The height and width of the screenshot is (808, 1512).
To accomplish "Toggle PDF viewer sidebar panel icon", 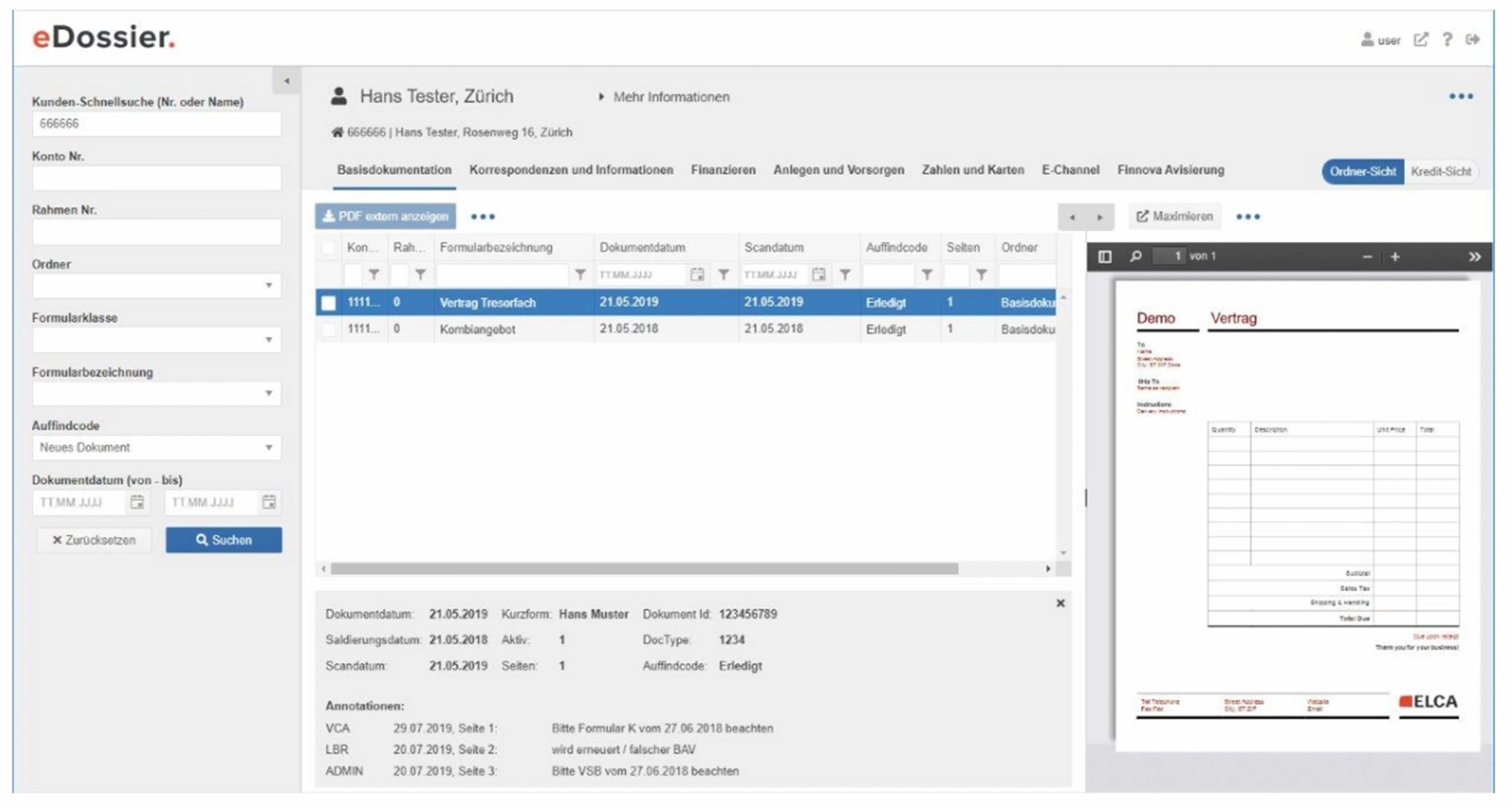I will tap(1104, 256).
